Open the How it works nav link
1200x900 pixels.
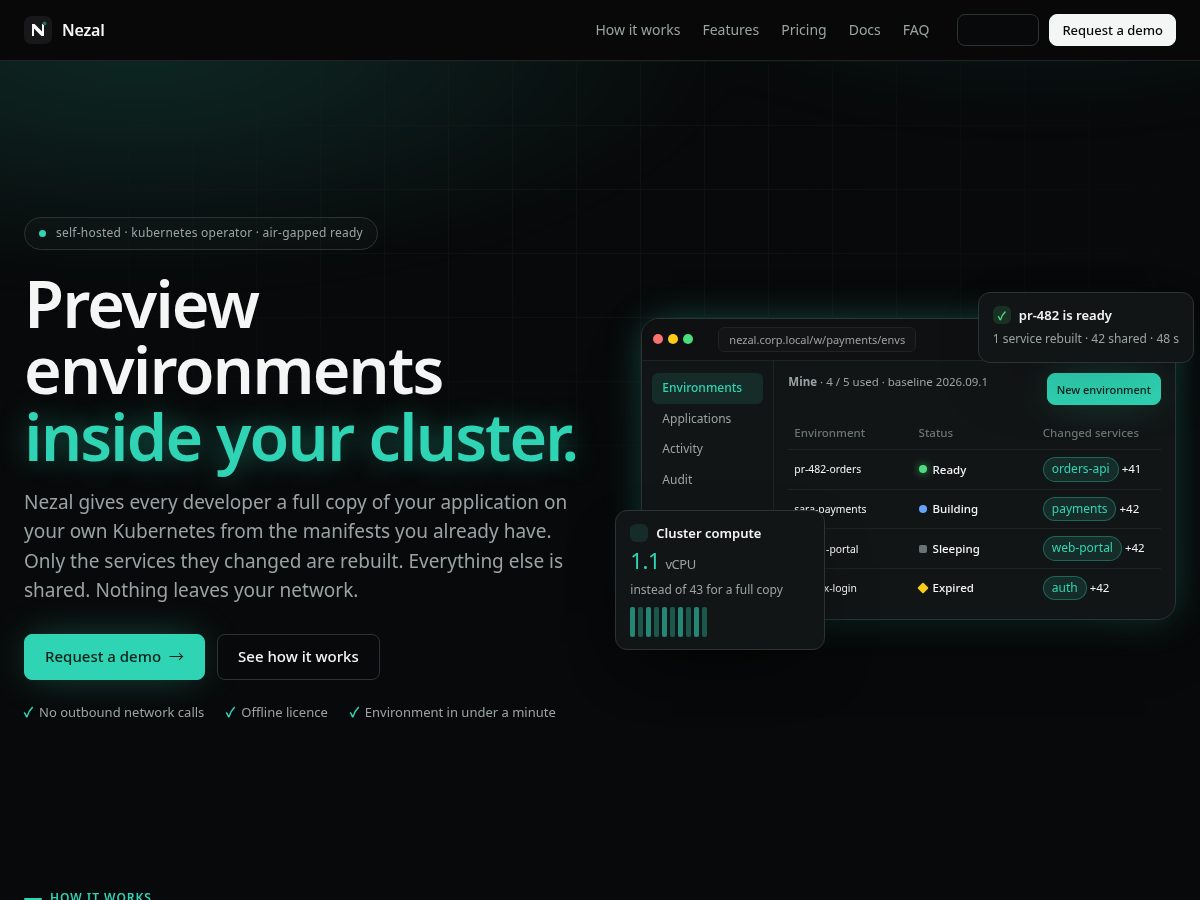pyautogui.click(x=638, y=30)
